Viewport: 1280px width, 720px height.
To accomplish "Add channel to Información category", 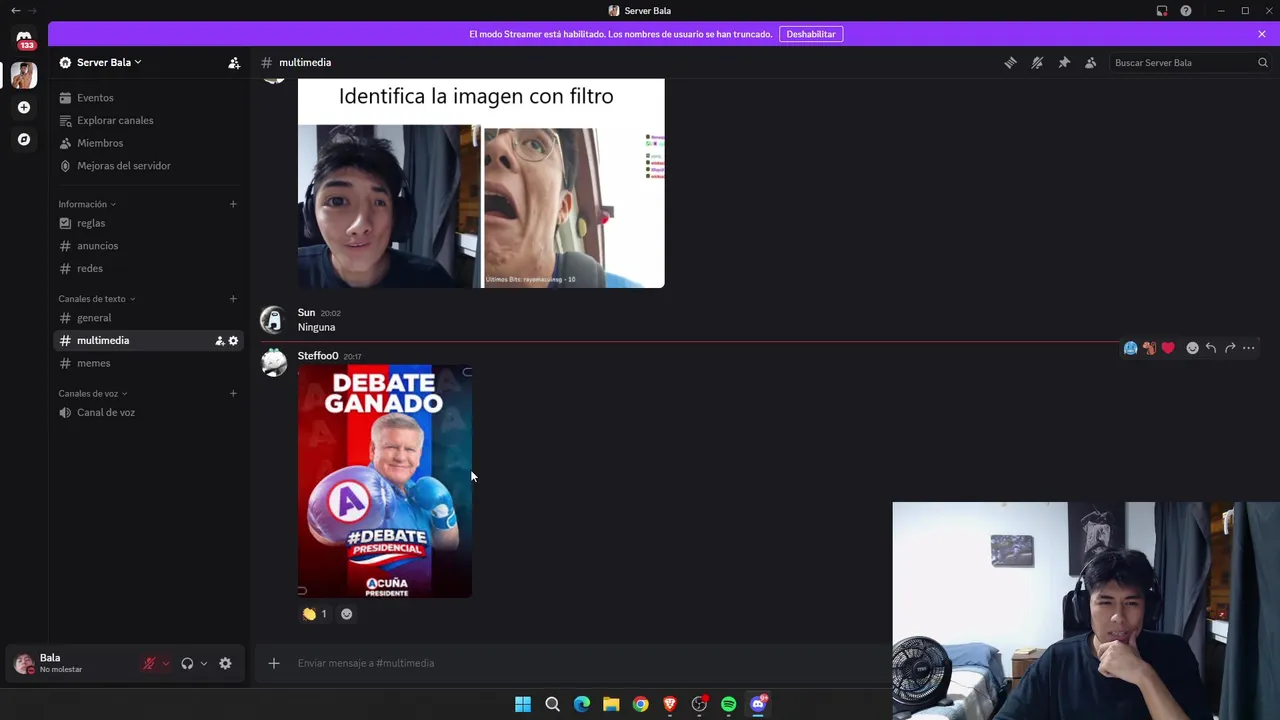I will [233, 204].
